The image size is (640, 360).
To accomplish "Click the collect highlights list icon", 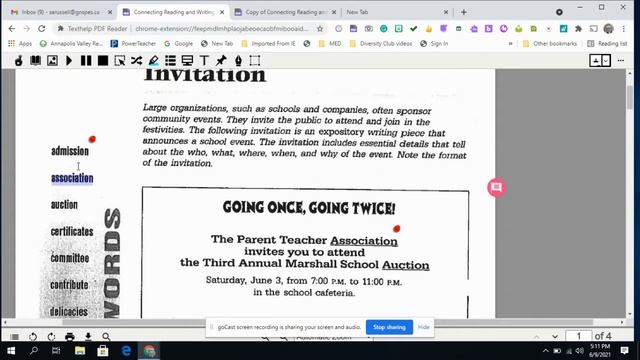I will pyautogui.click(x=170, y=61).
